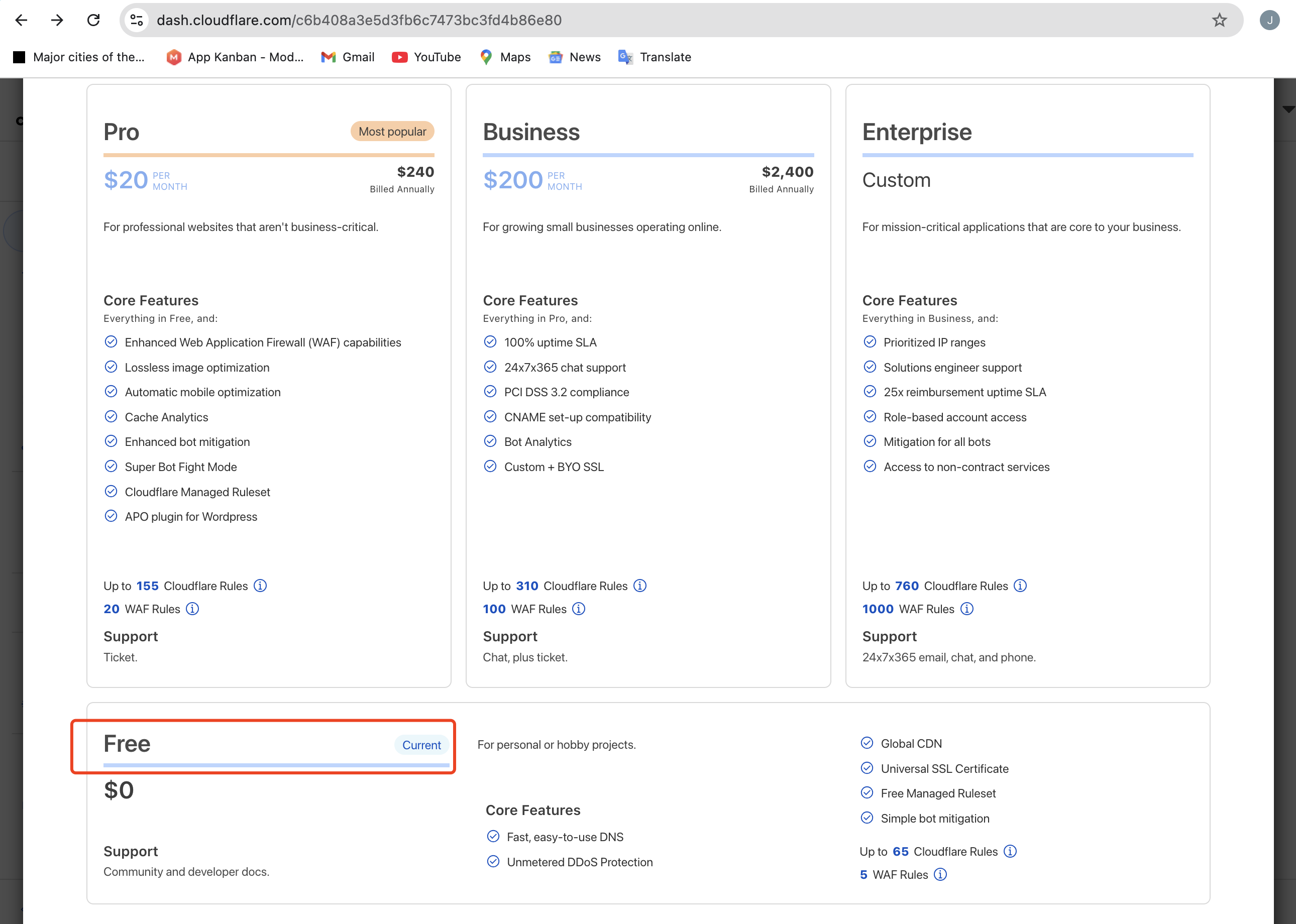Click info icon beside 100 WAF Rules
Image resolution: width=1296 pixels, height=924 pixels.
[578, 609]
